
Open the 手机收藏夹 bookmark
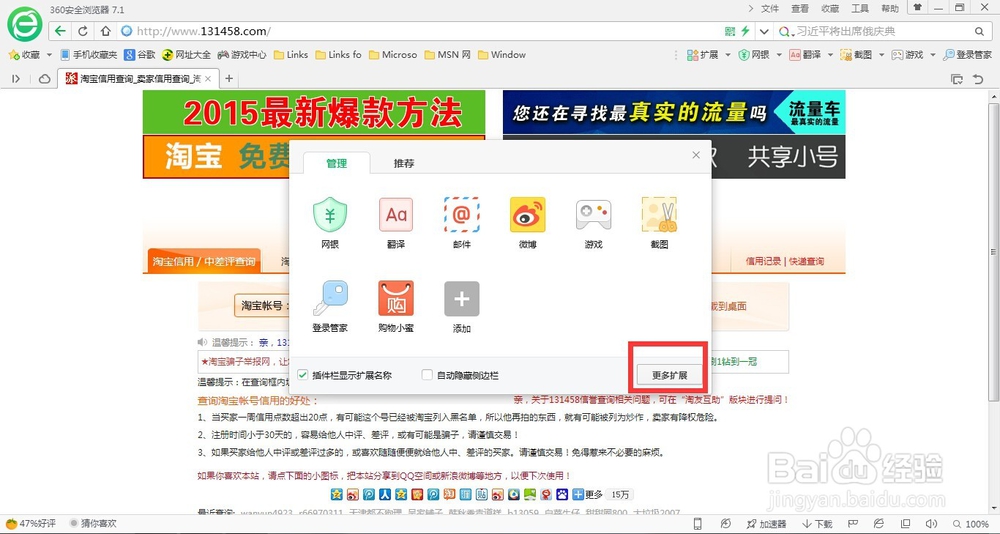pos(89,55)
